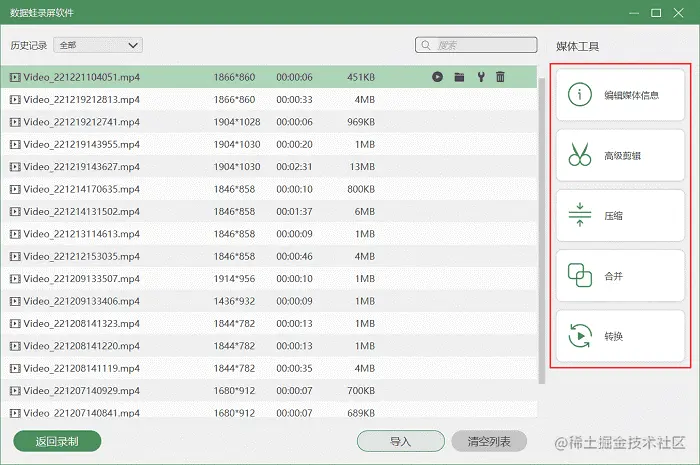Viewport: 700px width, 465px height.
Task: Click 00:00:33 duration value
Action: [x=294, y=100]
